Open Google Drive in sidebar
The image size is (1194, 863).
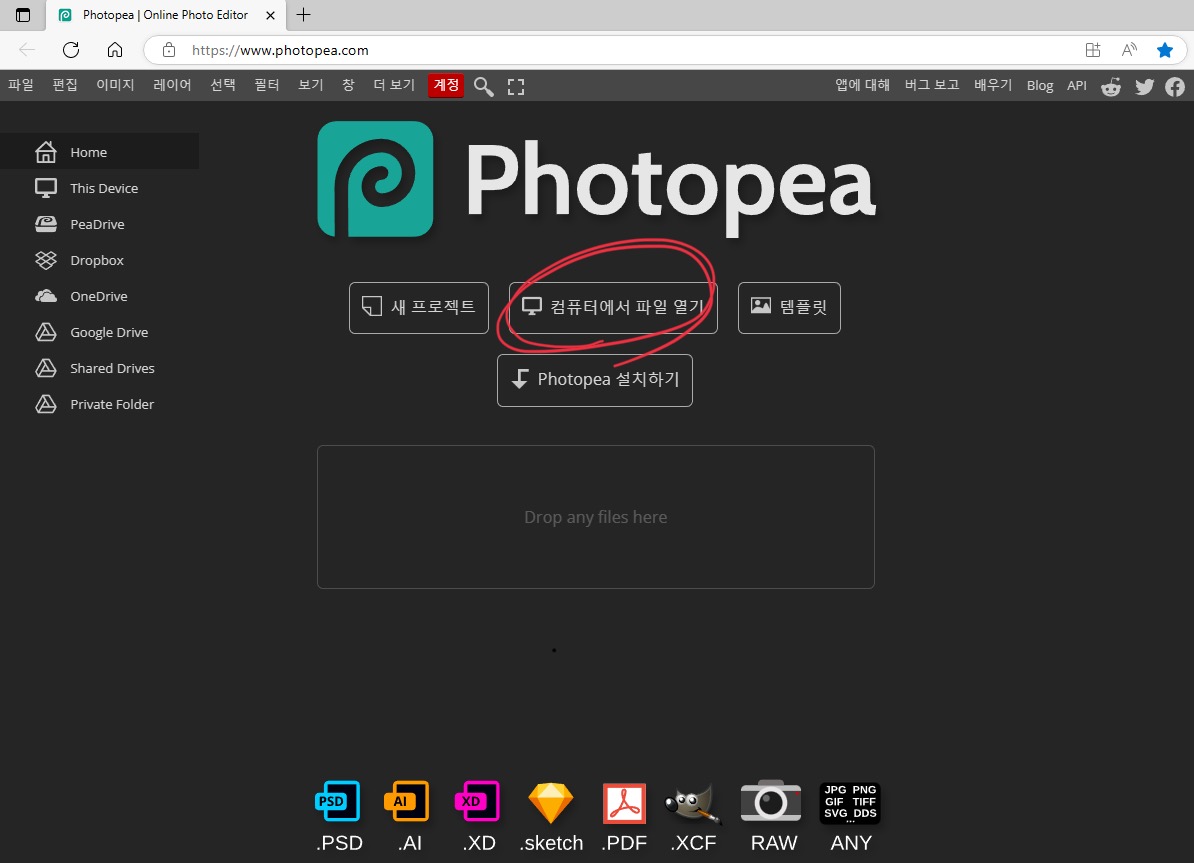point(100,332)
